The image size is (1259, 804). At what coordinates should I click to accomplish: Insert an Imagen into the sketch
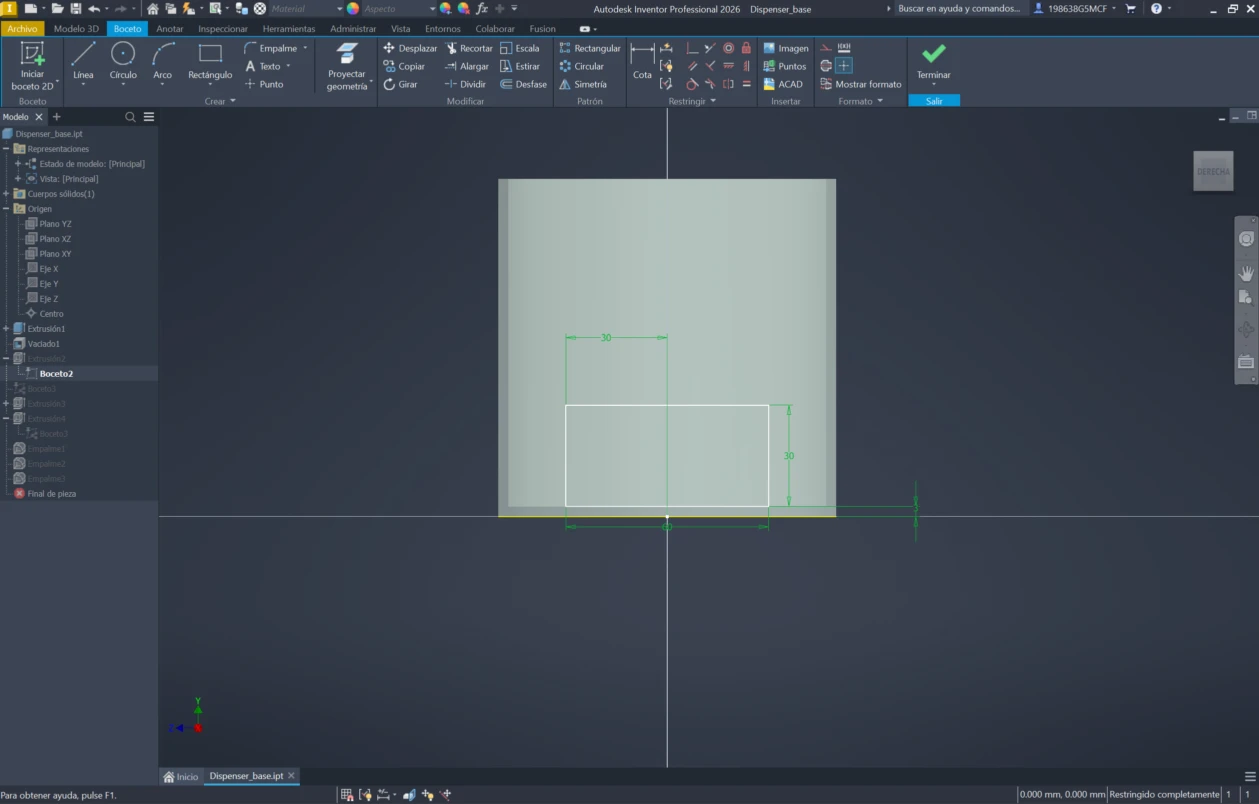pyautogui.click(x=785, y=48)
